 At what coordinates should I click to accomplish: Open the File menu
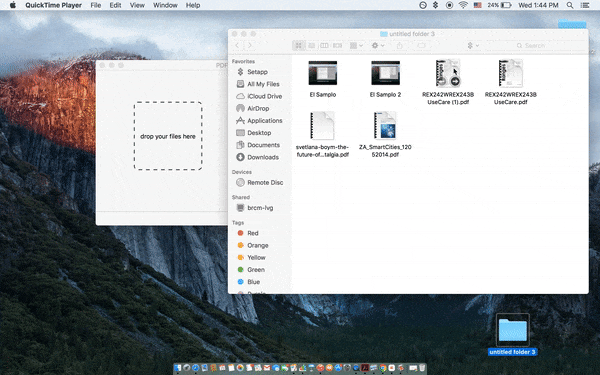96,5
